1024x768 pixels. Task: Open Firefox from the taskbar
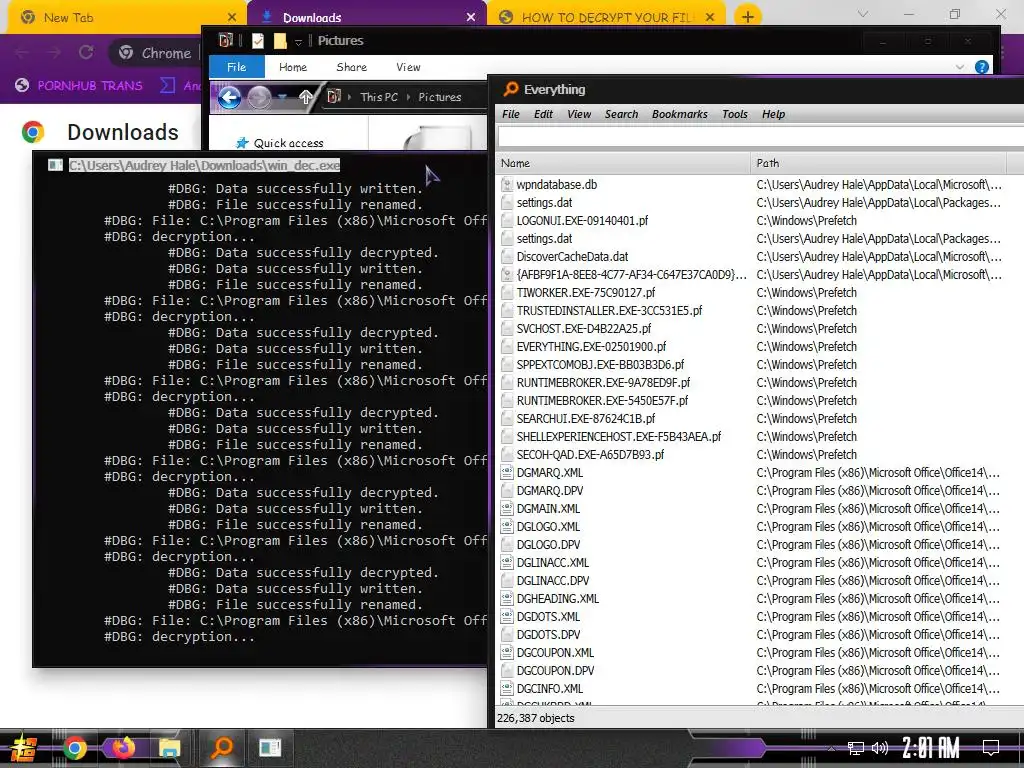pyautogui.click(x=123, y=747)
